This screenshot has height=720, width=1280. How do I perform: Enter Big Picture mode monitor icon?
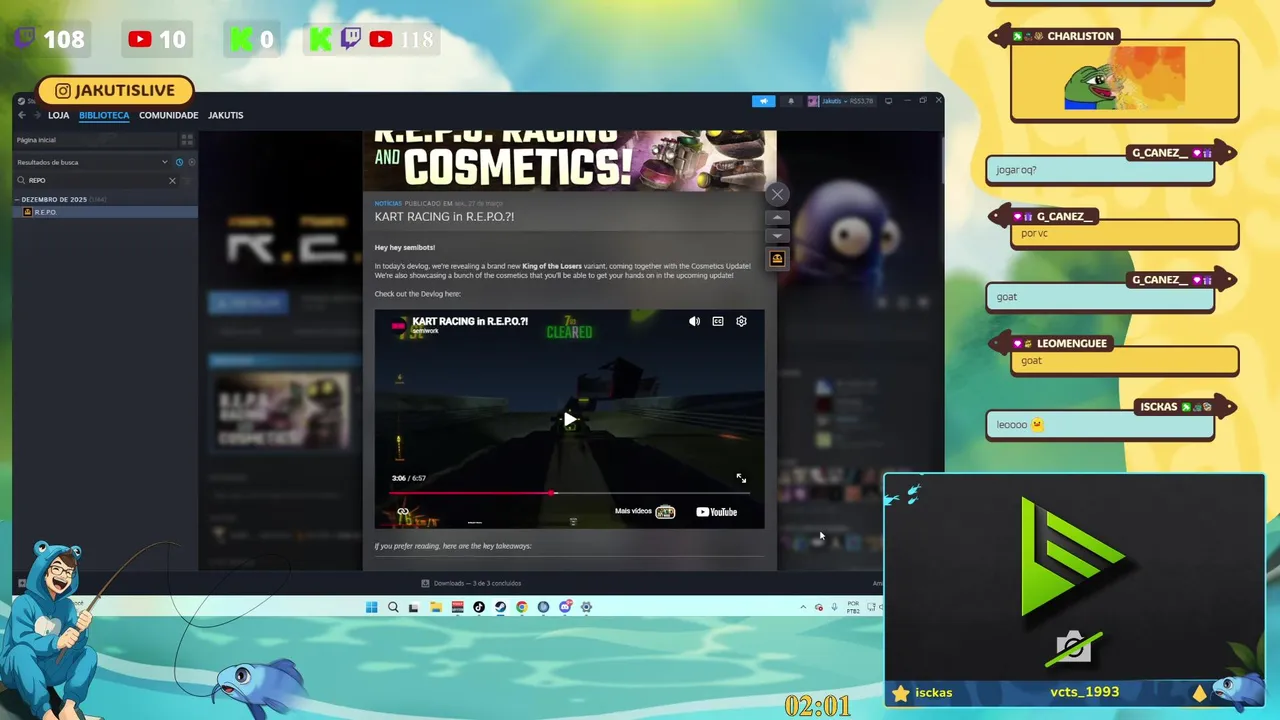[x=888, y=101]
